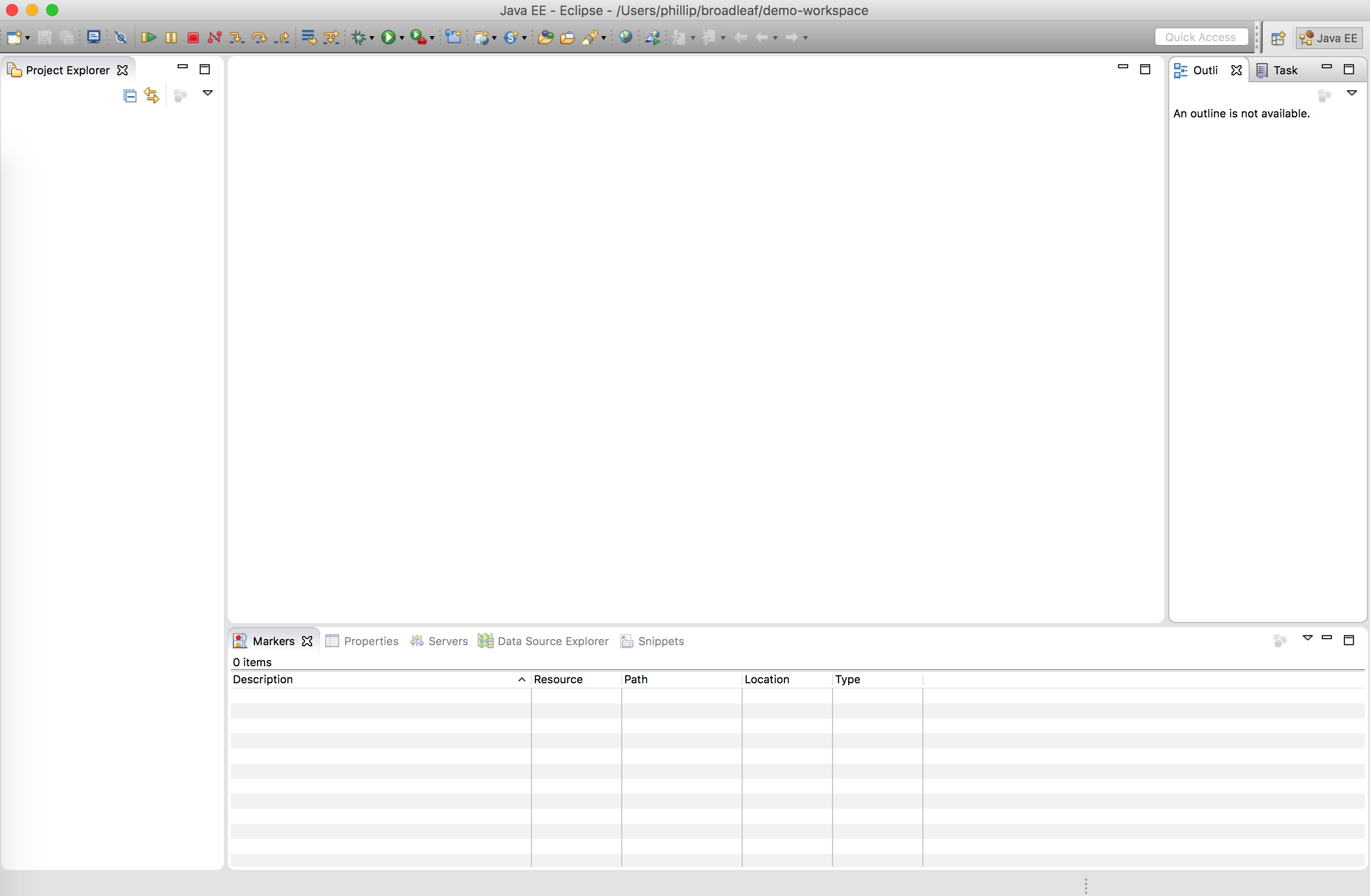
Task: Click the Suspend debug icon
Action: click(171, 38)
